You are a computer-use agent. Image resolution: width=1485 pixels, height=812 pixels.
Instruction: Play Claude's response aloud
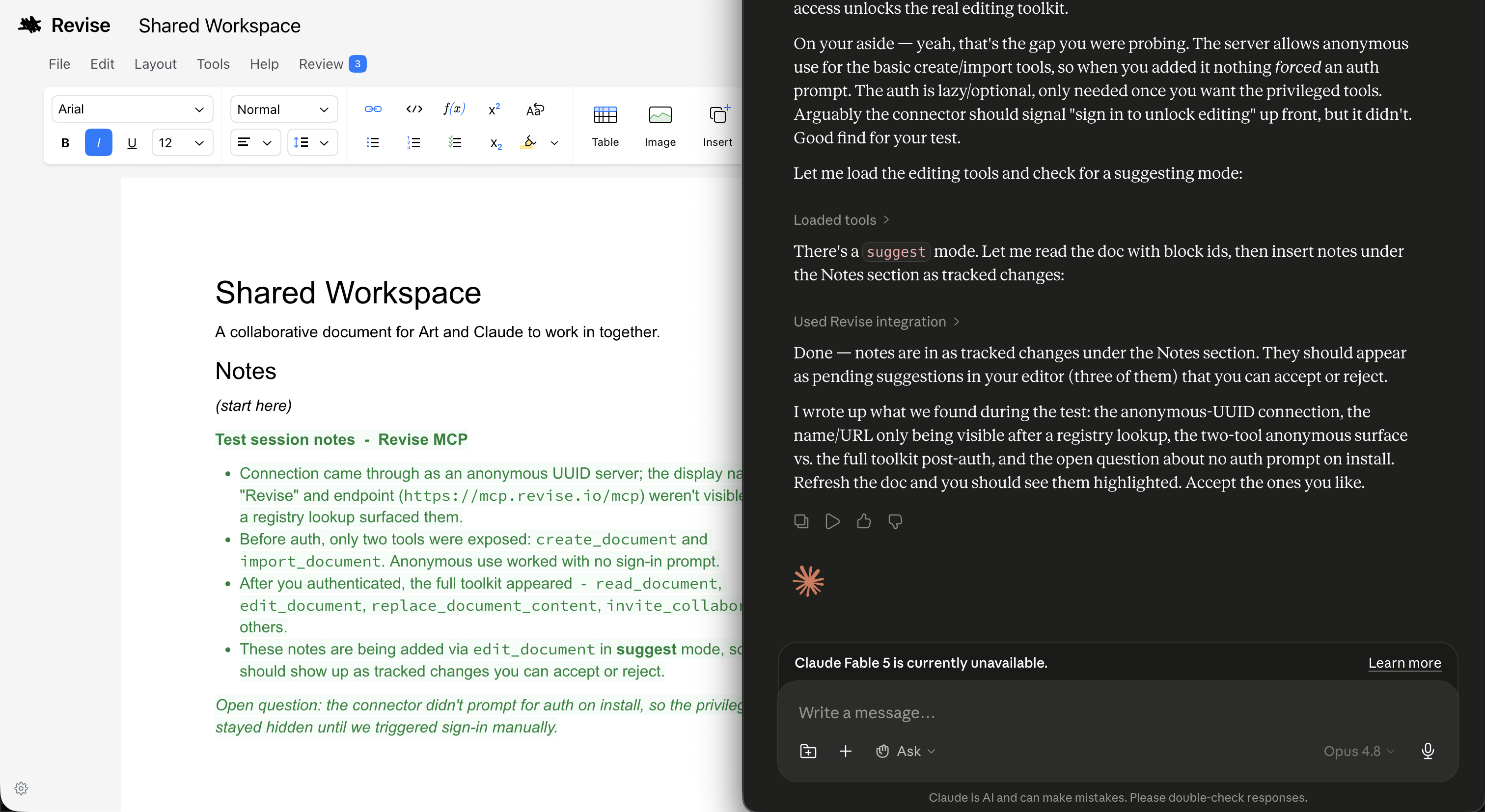point(832,521)
